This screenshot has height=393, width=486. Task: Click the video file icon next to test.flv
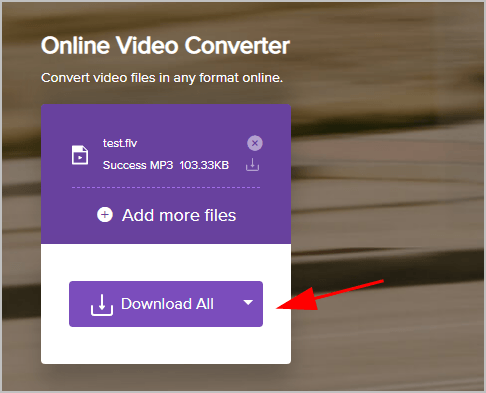80,155
